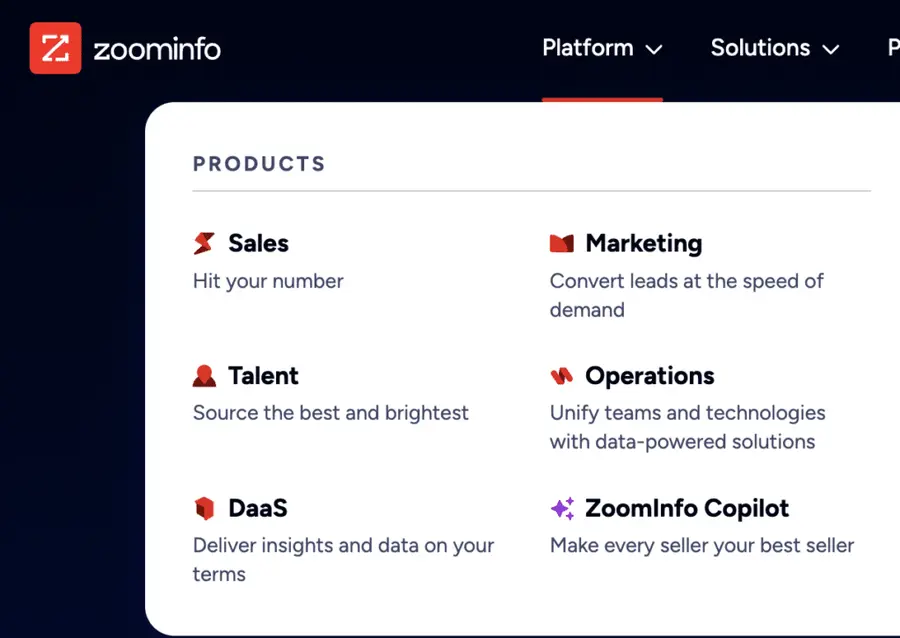The image size is (900, 638).
Task: Open the Platform menu
Action: point(588,48)
